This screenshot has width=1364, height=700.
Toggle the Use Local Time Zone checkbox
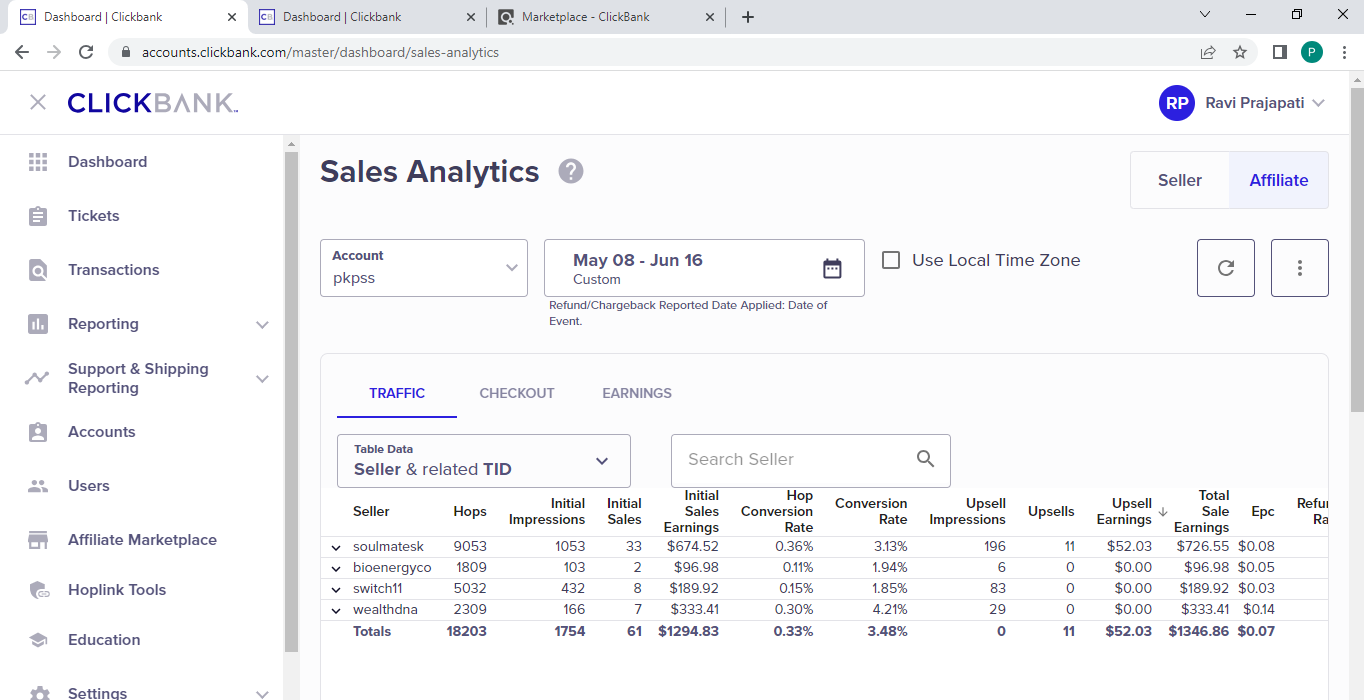pyautogui.click(x=891, y=260)
